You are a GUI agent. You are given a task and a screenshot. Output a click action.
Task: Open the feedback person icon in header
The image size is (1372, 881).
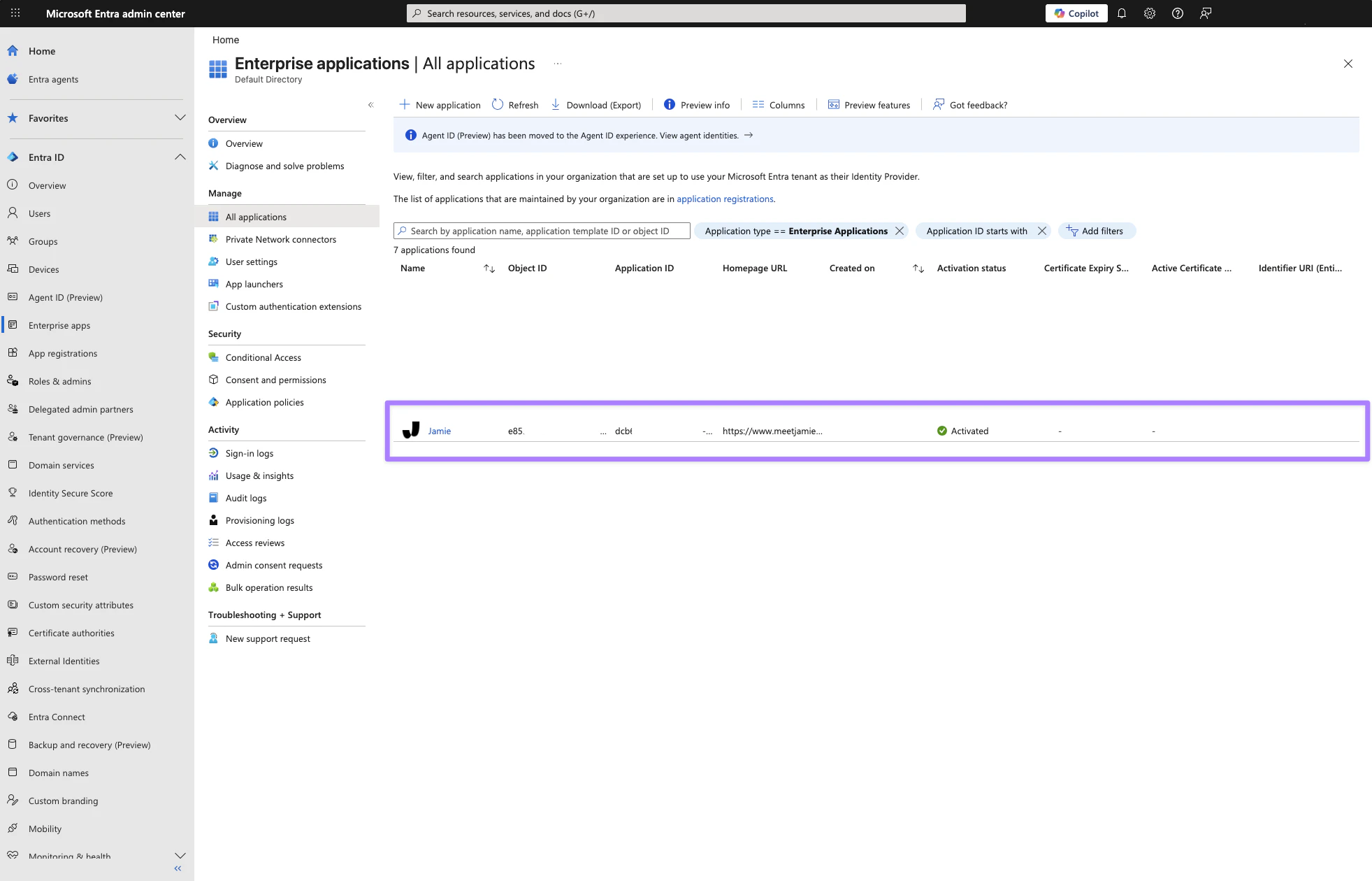coord(1206,13)
